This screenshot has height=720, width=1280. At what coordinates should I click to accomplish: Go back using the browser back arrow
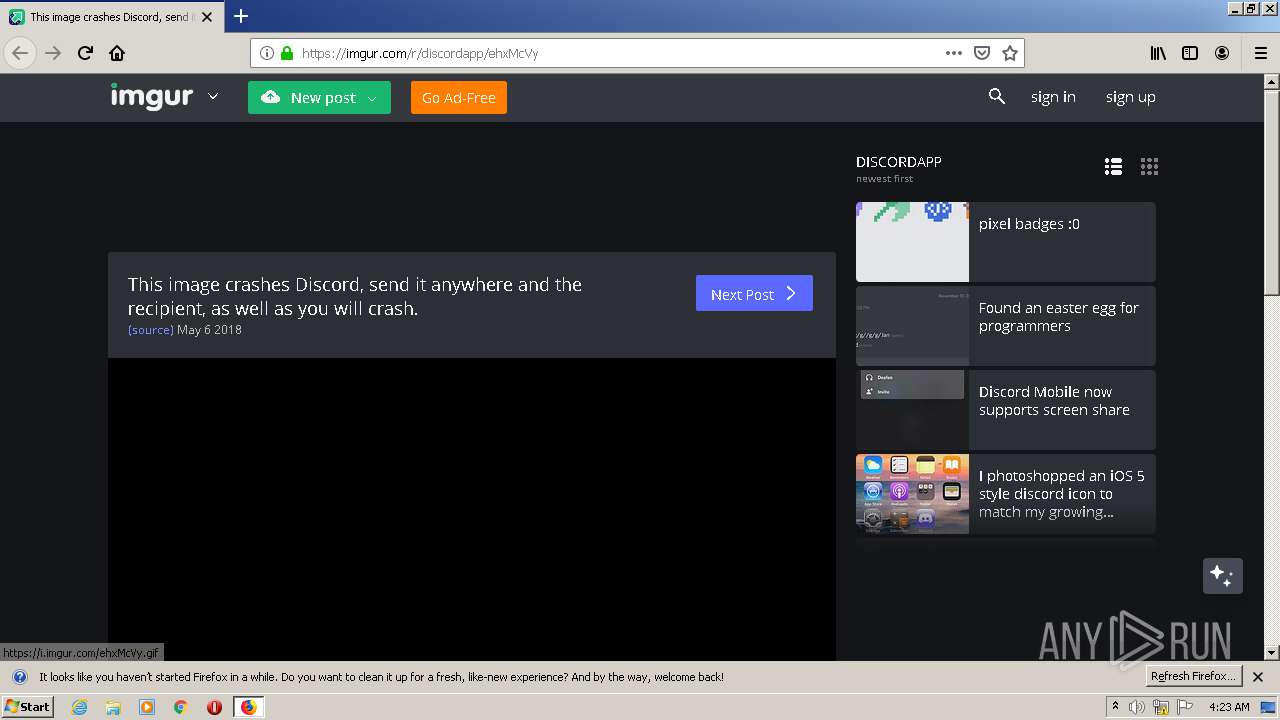20,53
